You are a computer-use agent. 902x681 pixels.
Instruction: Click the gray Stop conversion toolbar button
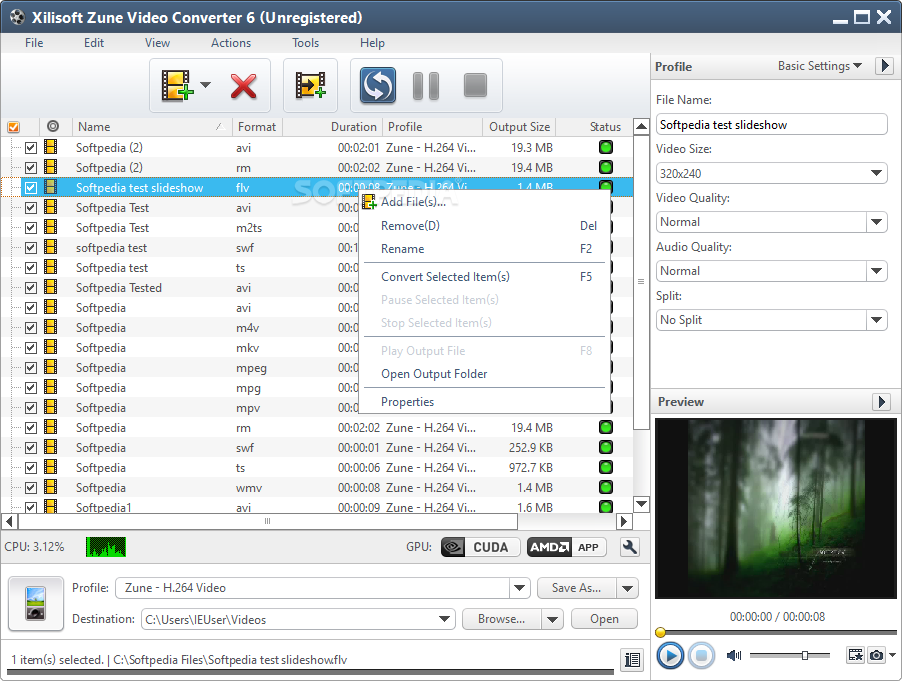coord(475,85)
